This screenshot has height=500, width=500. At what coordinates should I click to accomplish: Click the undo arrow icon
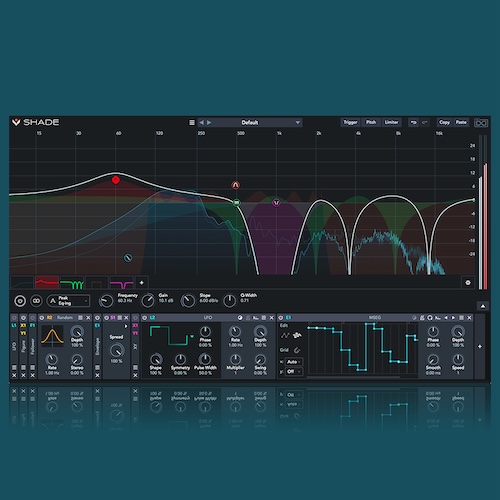(414, 122)
